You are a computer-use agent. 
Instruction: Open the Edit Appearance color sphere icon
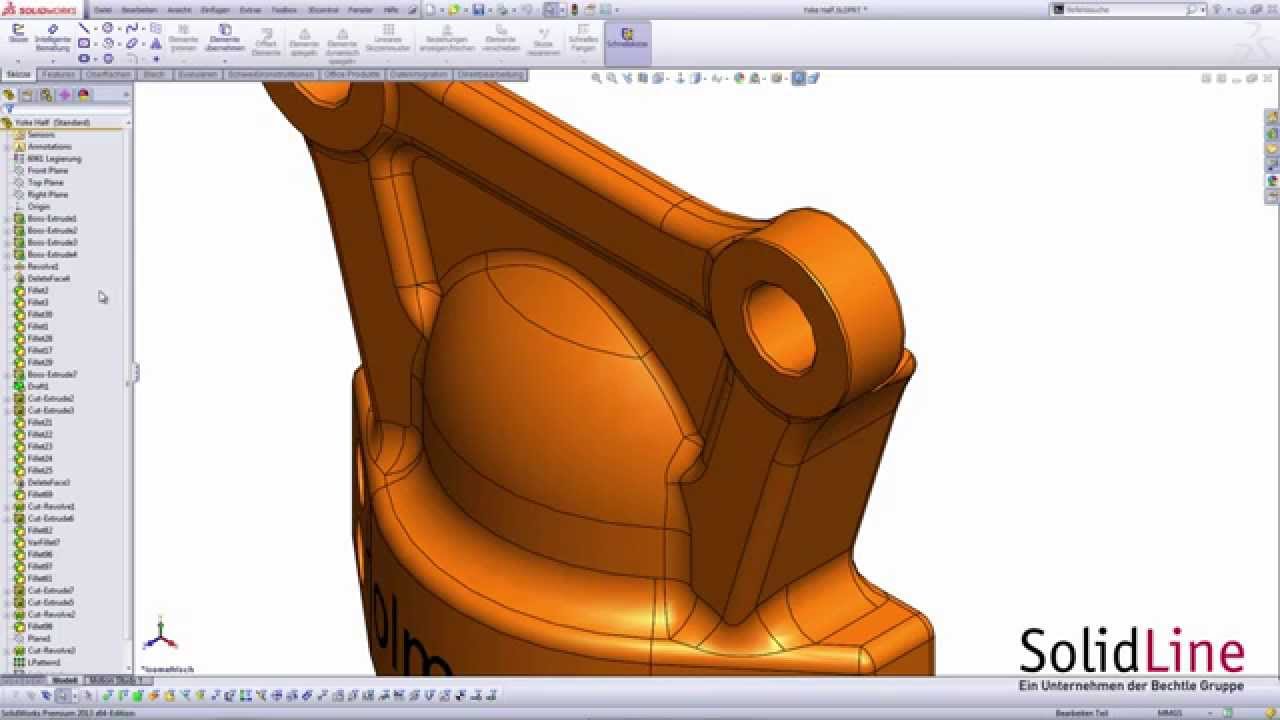point(739,78)
